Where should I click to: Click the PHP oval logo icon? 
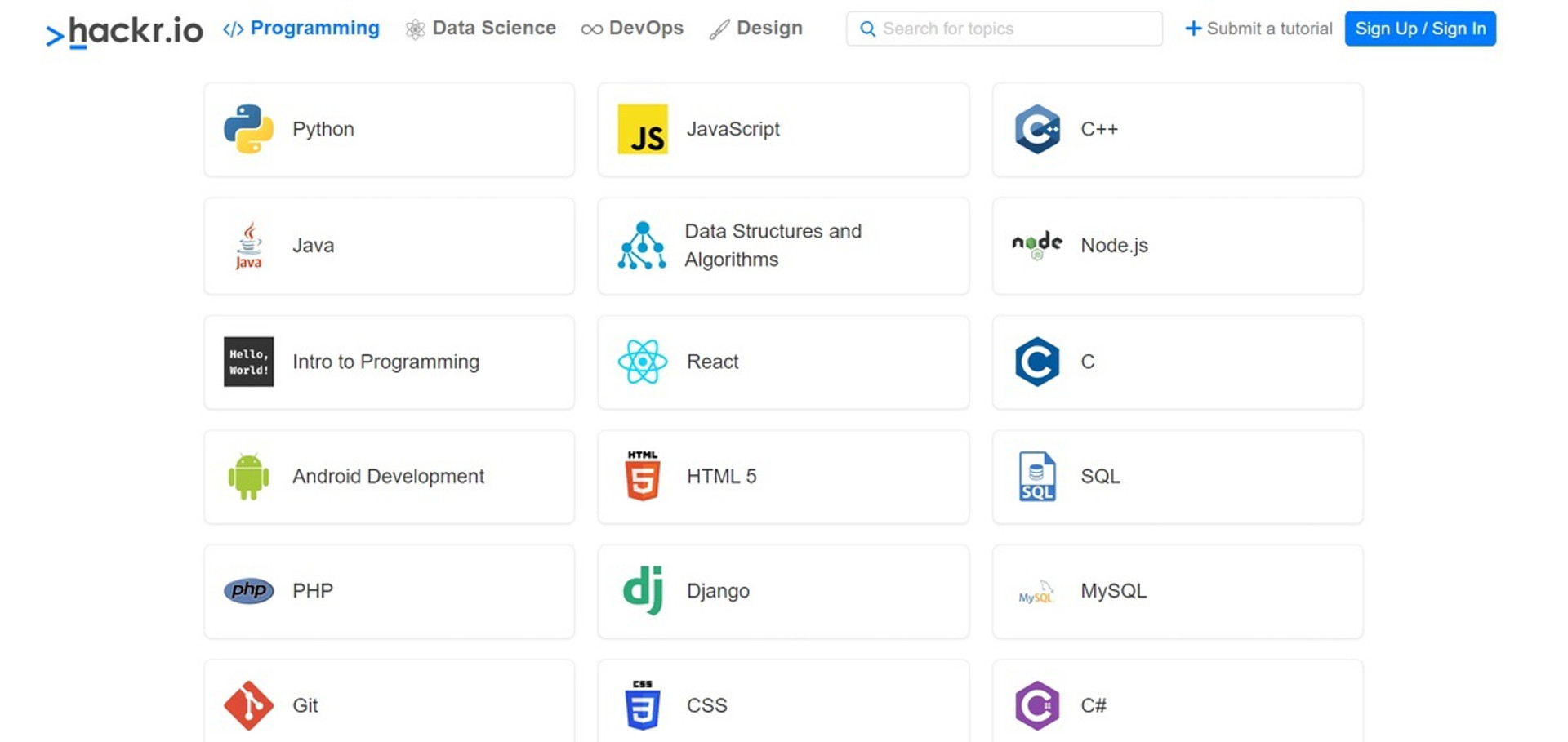pos(249,590)
